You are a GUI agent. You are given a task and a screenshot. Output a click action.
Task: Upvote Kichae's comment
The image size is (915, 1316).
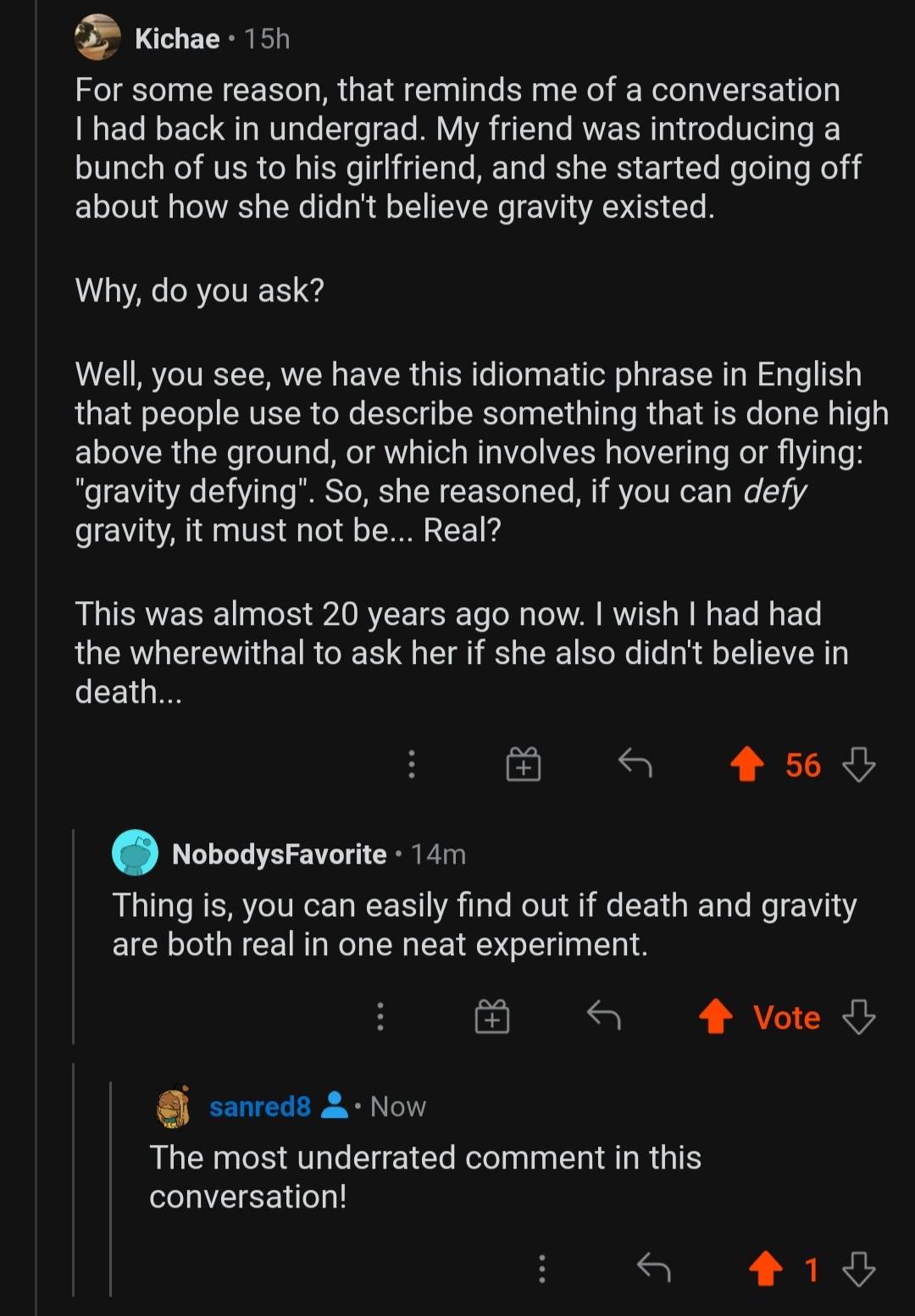coord(747,764)
